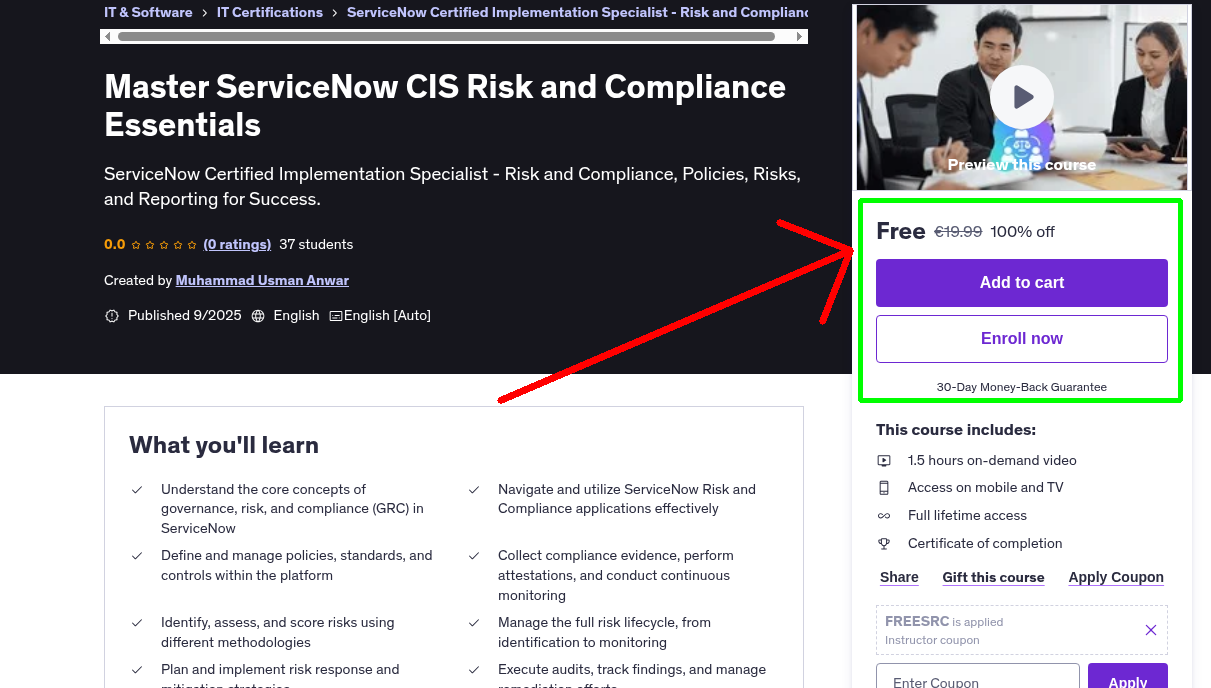Click the breadcrumb scrollbar right arrow
The image size is (1211, 688).
click(x=798, y=35)
